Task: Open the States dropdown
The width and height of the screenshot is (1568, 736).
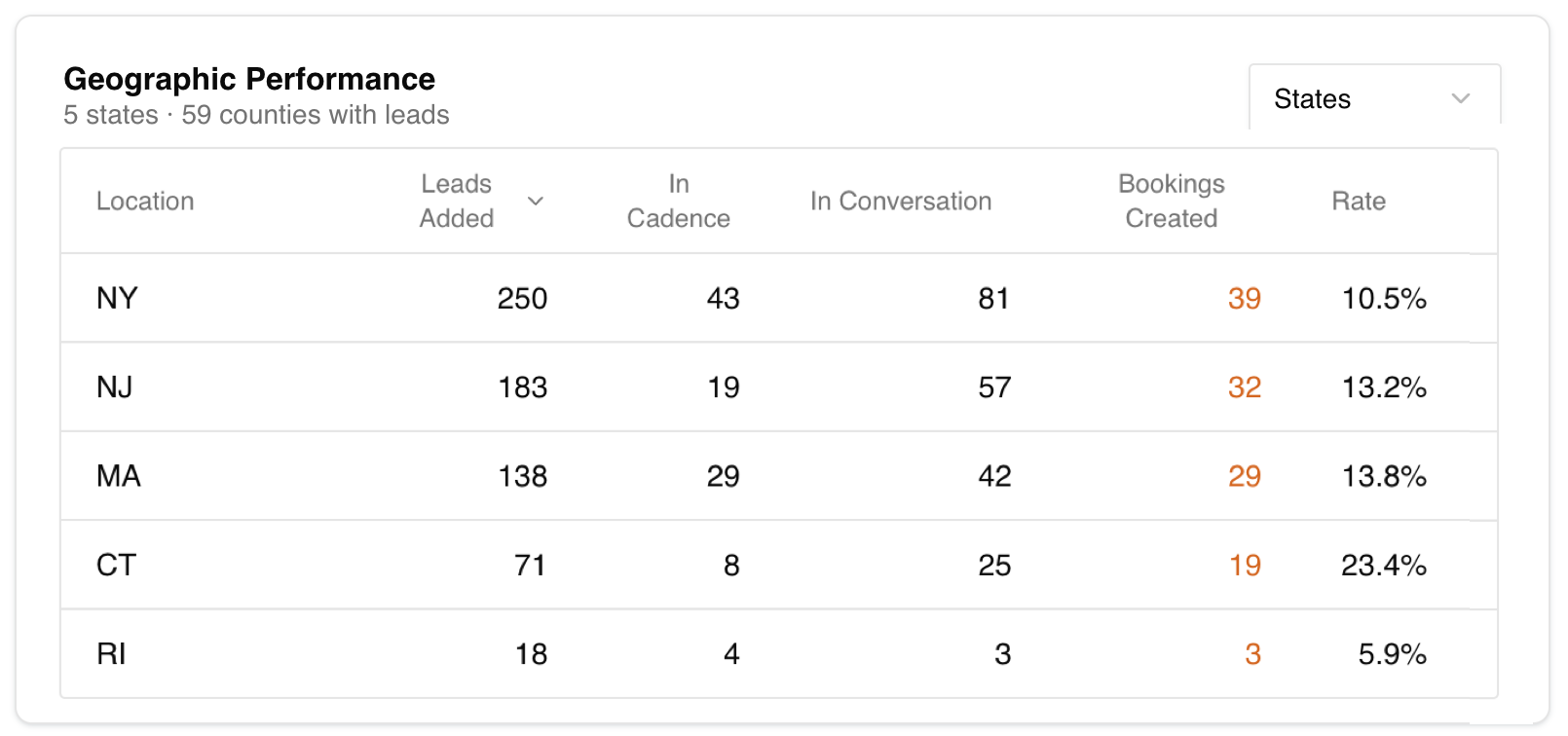Action: pos(1373,98)
